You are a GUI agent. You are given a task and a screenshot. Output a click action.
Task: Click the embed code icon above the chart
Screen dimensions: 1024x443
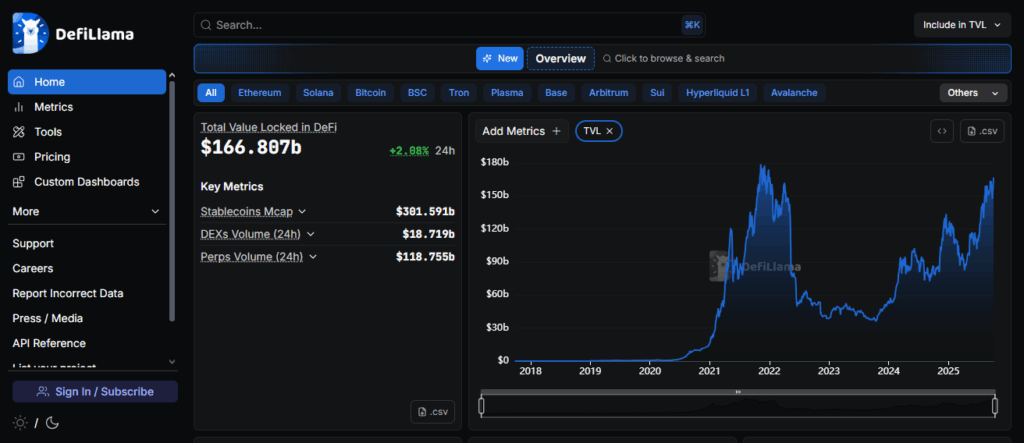point(941,131)
